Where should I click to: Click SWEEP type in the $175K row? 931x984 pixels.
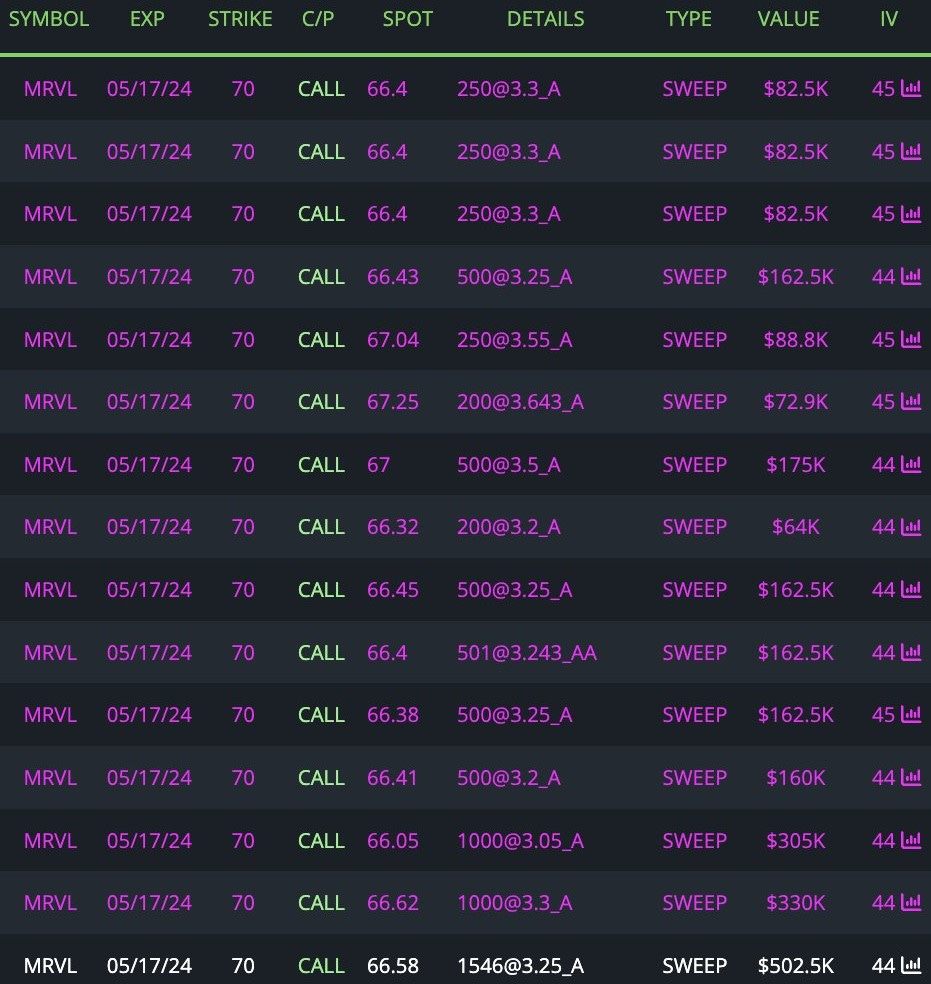(694, 464)
